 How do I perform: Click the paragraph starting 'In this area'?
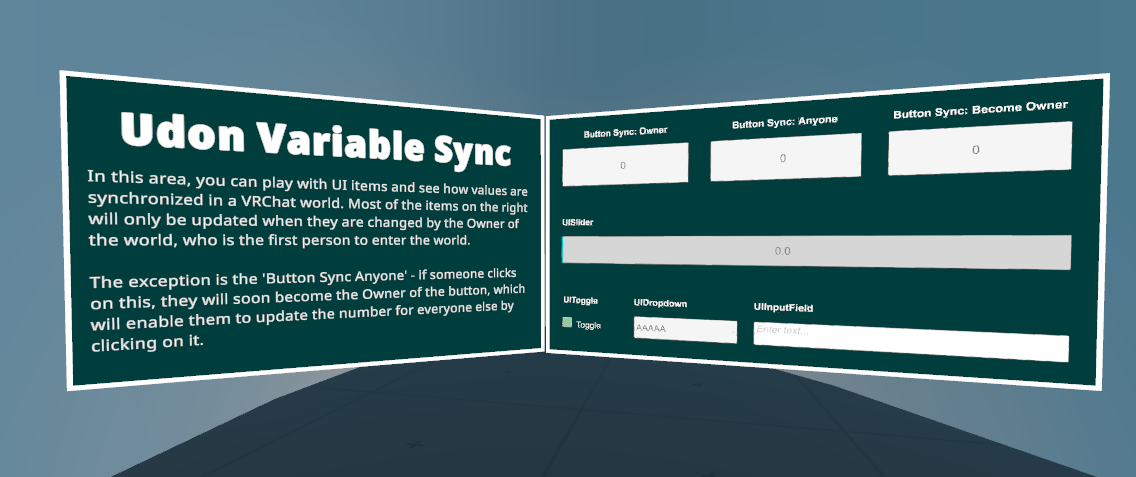tap(308, 208)
